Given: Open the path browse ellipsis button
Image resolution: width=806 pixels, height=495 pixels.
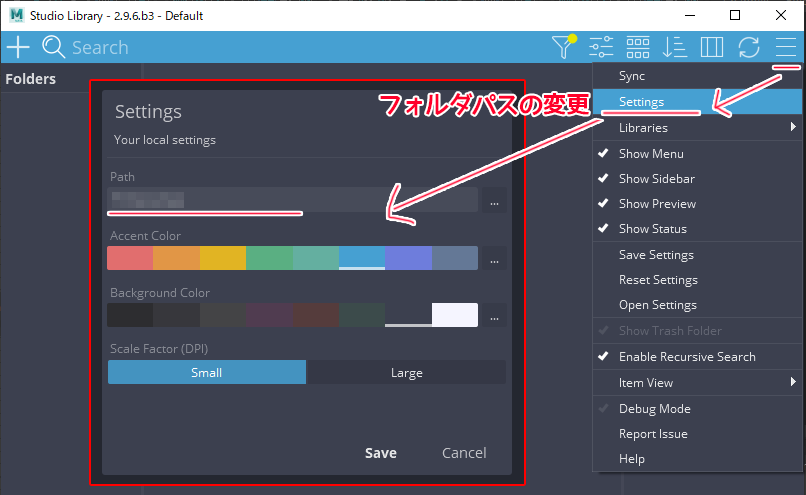Looking at the screenshot, I should (x=494, y=201).
